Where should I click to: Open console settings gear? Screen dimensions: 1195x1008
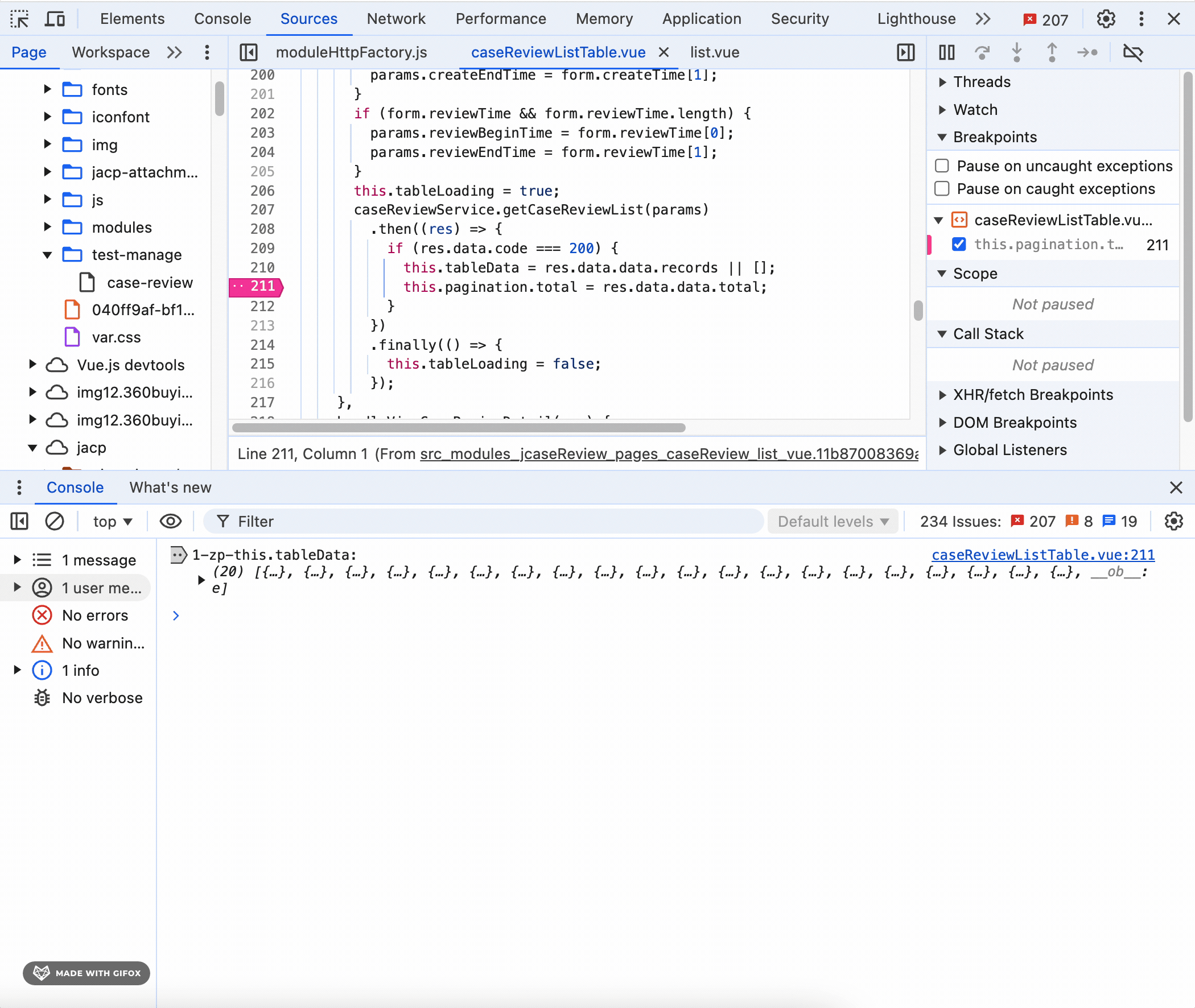(x=1173, y=521)
